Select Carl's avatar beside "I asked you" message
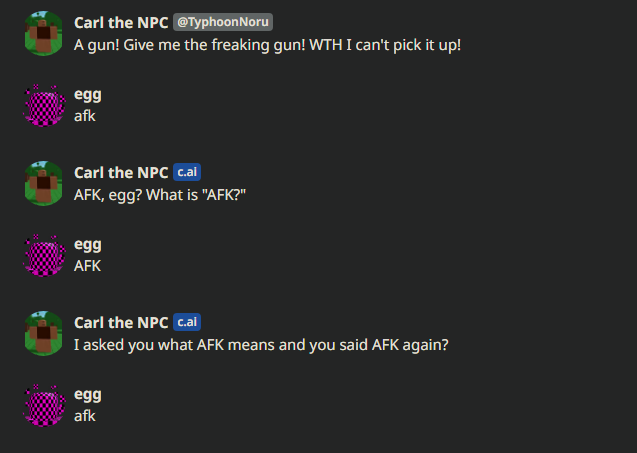The height and width of the screenshot is (453, 637). [x=43, y=333]
